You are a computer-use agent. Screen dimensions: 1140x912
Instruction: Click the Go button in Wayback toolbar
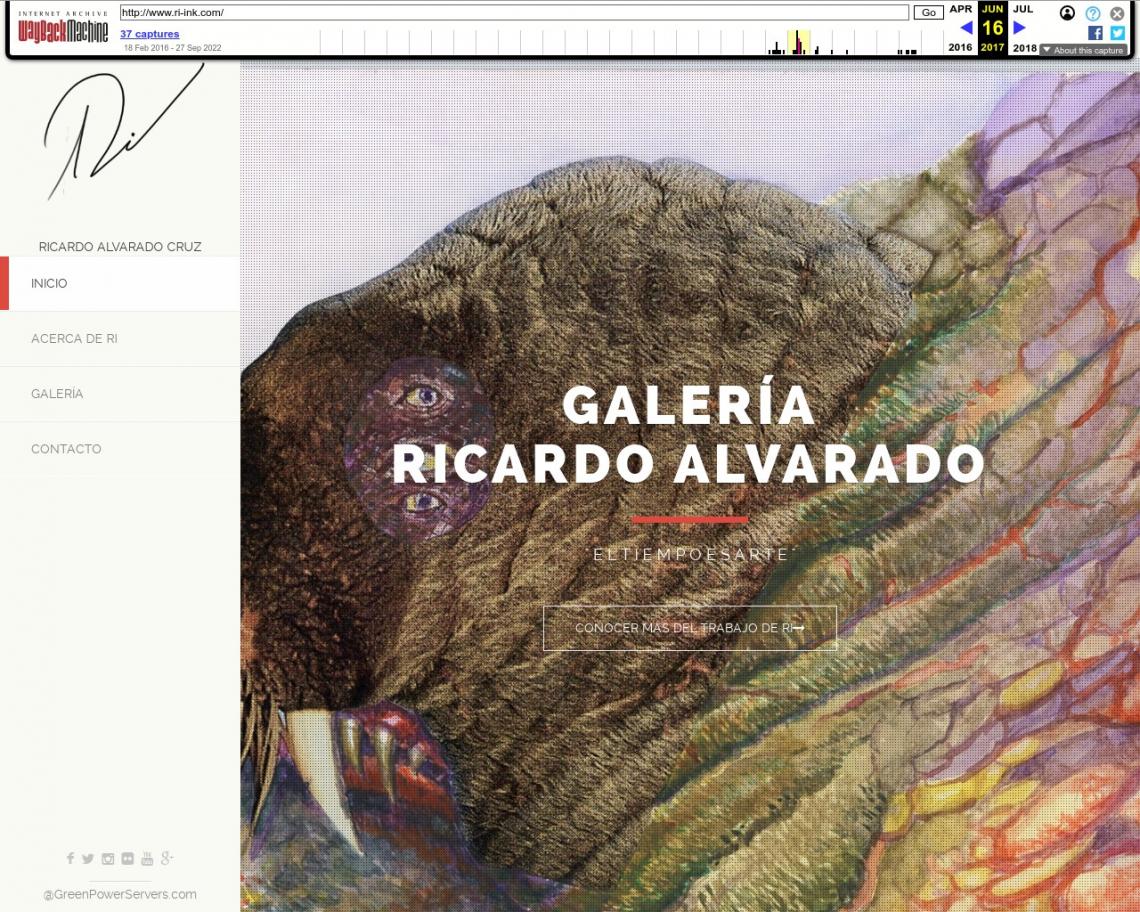[x=928, y=12]
